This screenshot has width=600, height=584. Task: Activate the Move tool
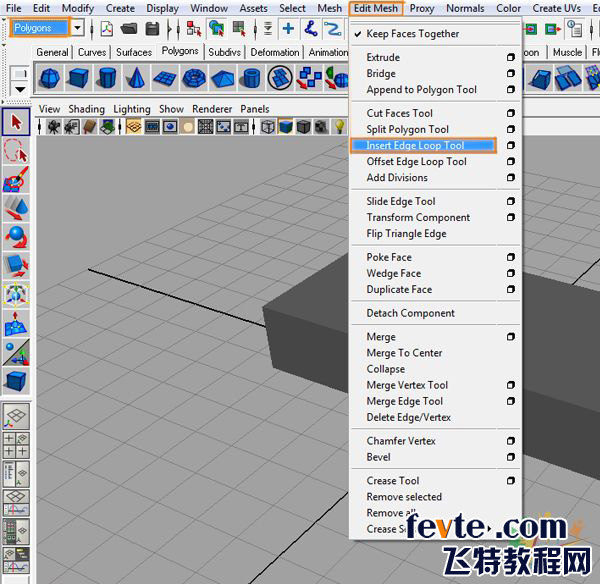pyautogui.click(x=16, y=208)
